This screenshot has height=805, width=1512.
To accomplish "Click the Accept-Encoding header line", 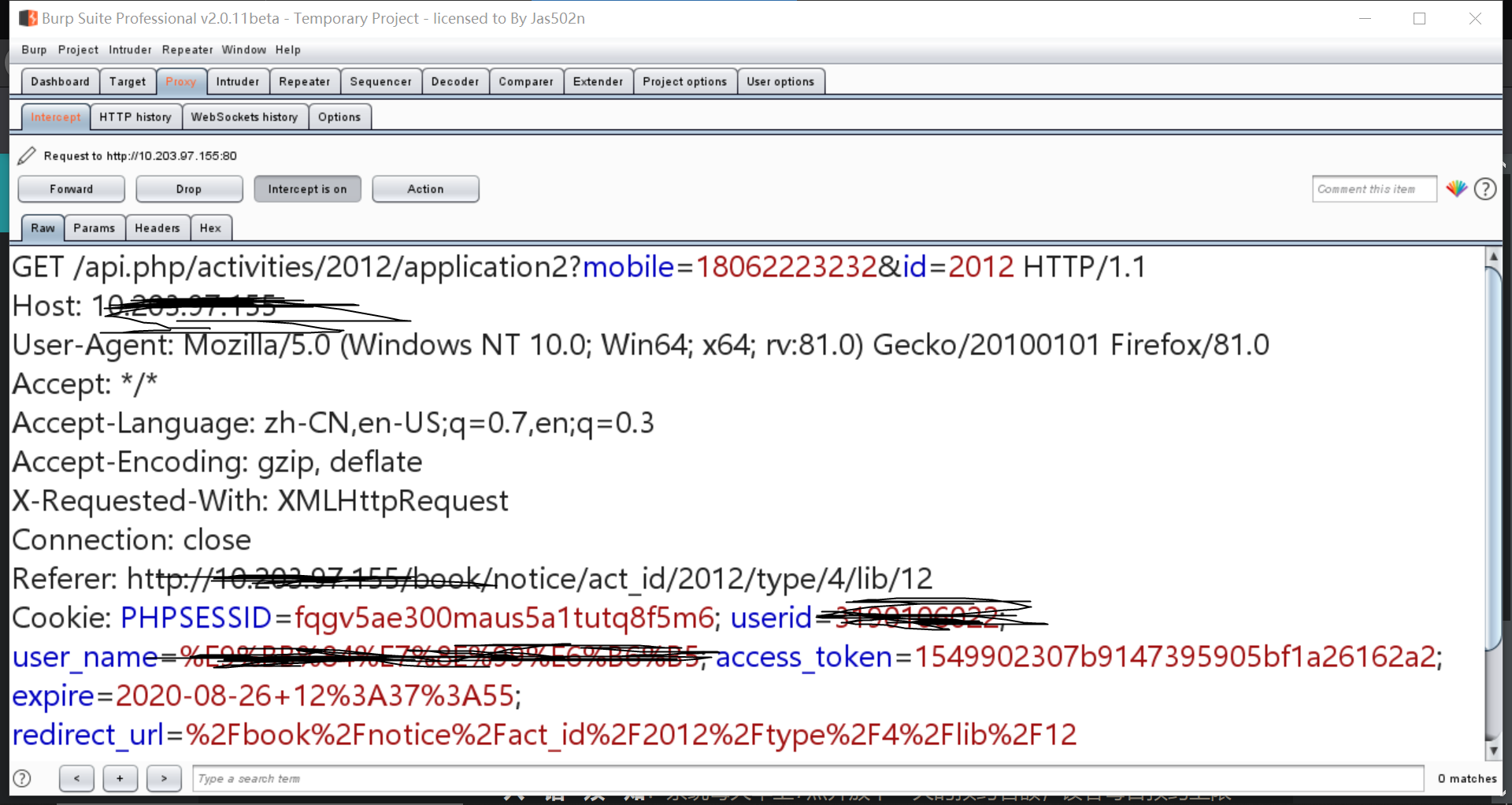I will [217, 462].
